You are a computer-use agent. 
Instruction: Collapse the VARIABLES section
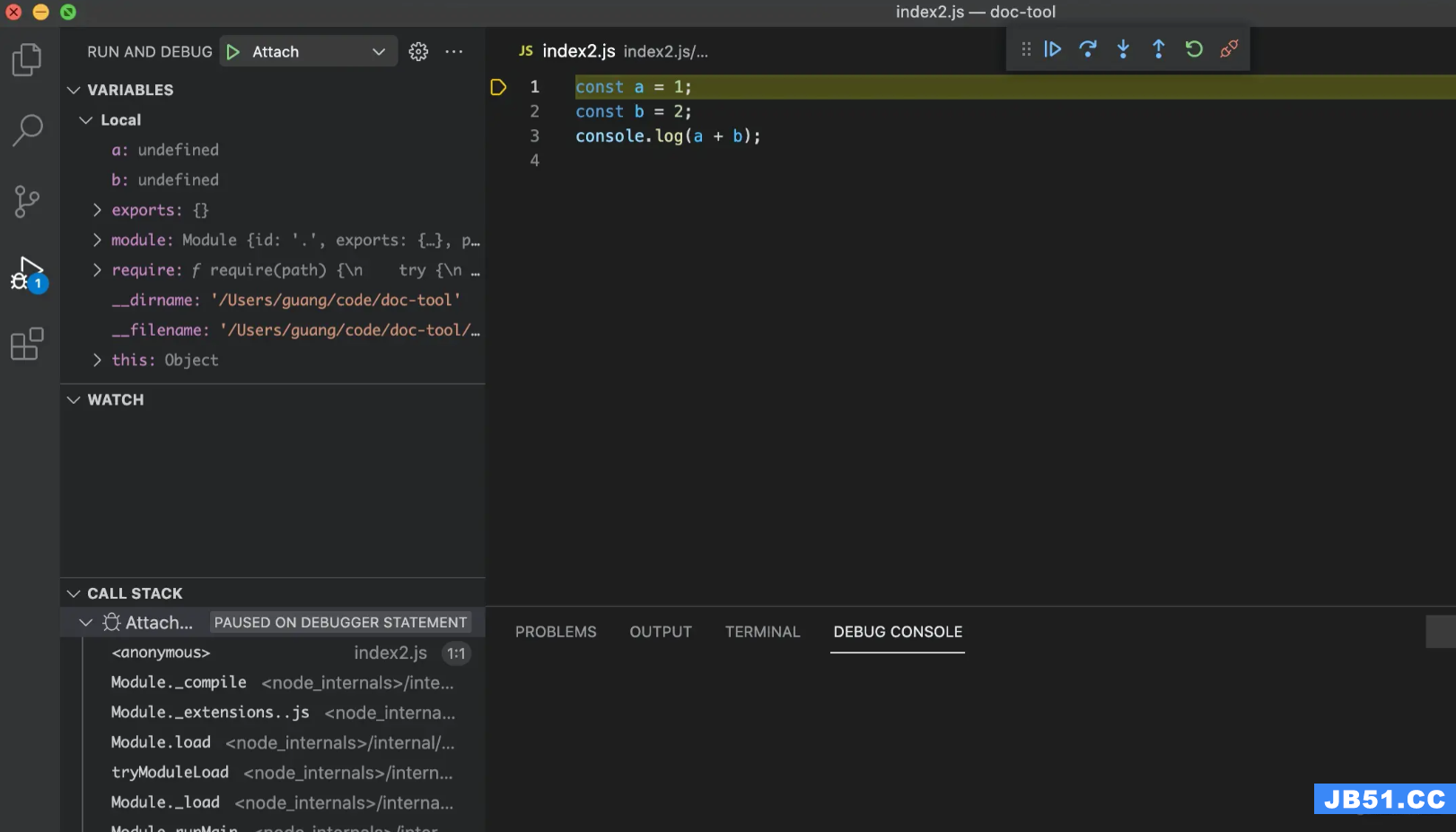[74, 90]
